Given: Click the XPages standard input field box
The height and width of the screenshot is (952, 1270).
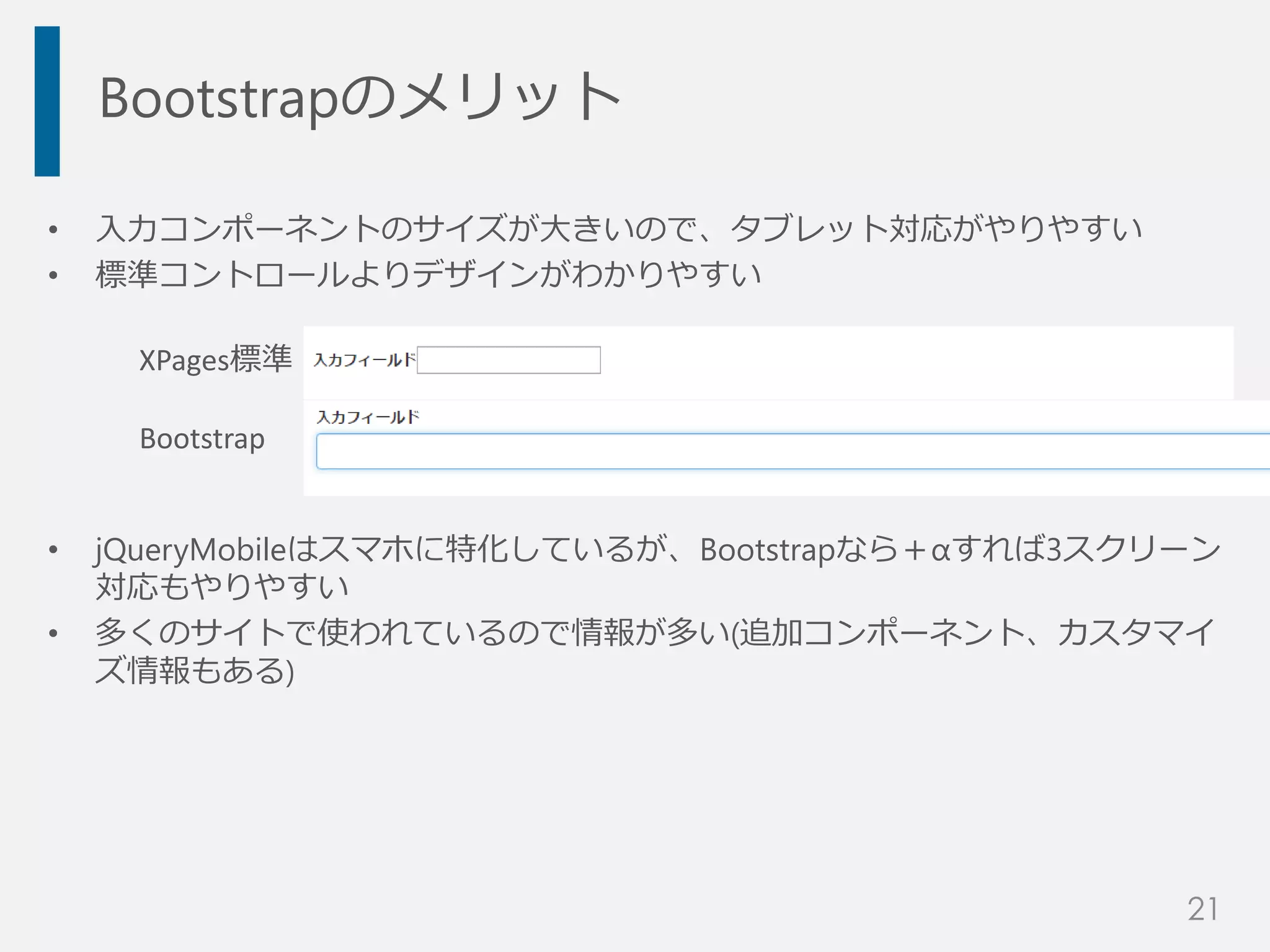Looking at the screenshot, I should pos(508,360).
